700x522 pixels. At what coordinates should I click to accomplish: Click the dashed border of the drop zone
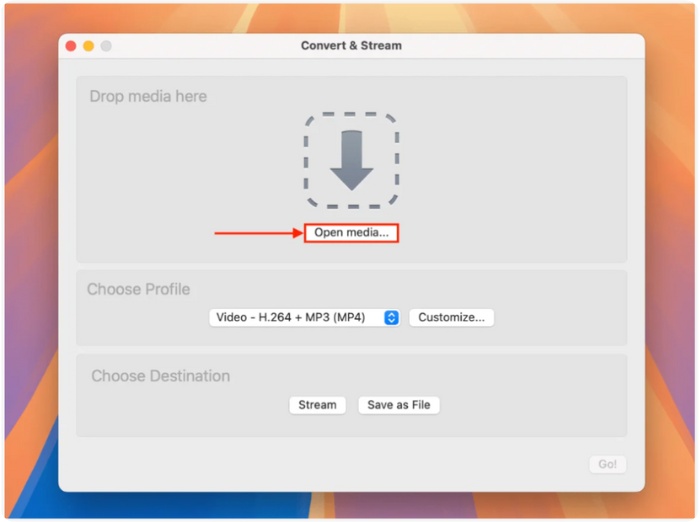[306, 160]
